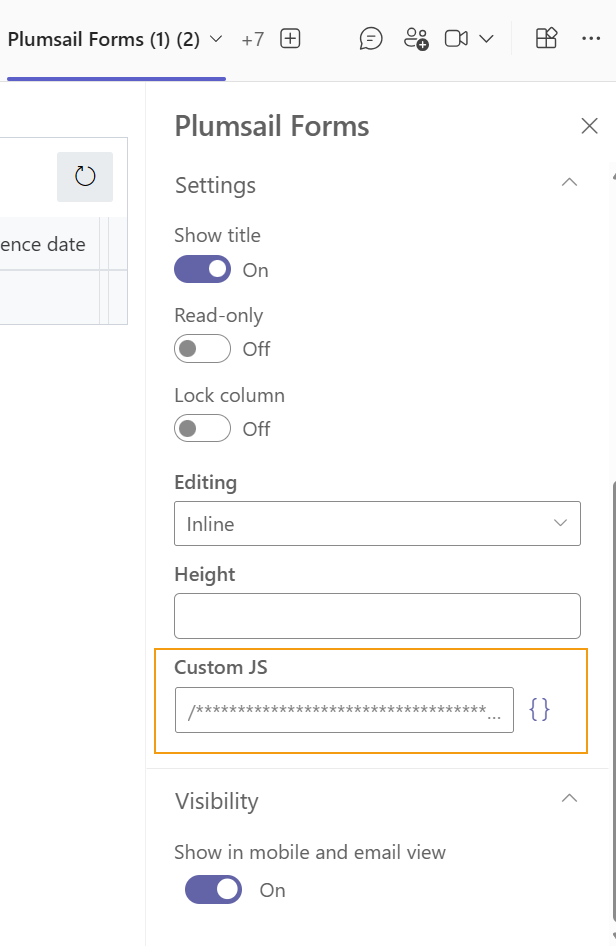This screenshot has width=616, height=946.
Task: Enable the Lock column toggle
Action: pos(202,429)
